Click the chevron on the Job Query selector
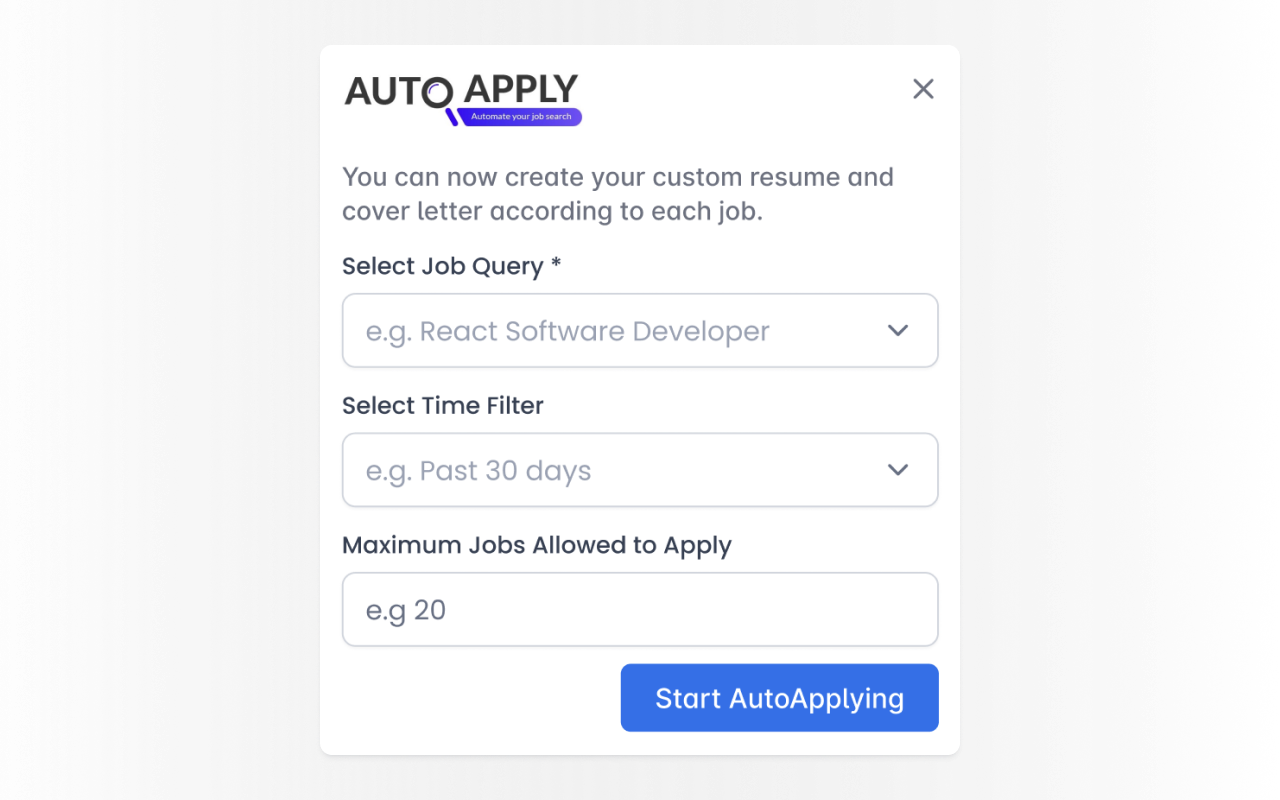Image resolution: width=1280 pixels, height=800 pixels. [x=897, y=330]
